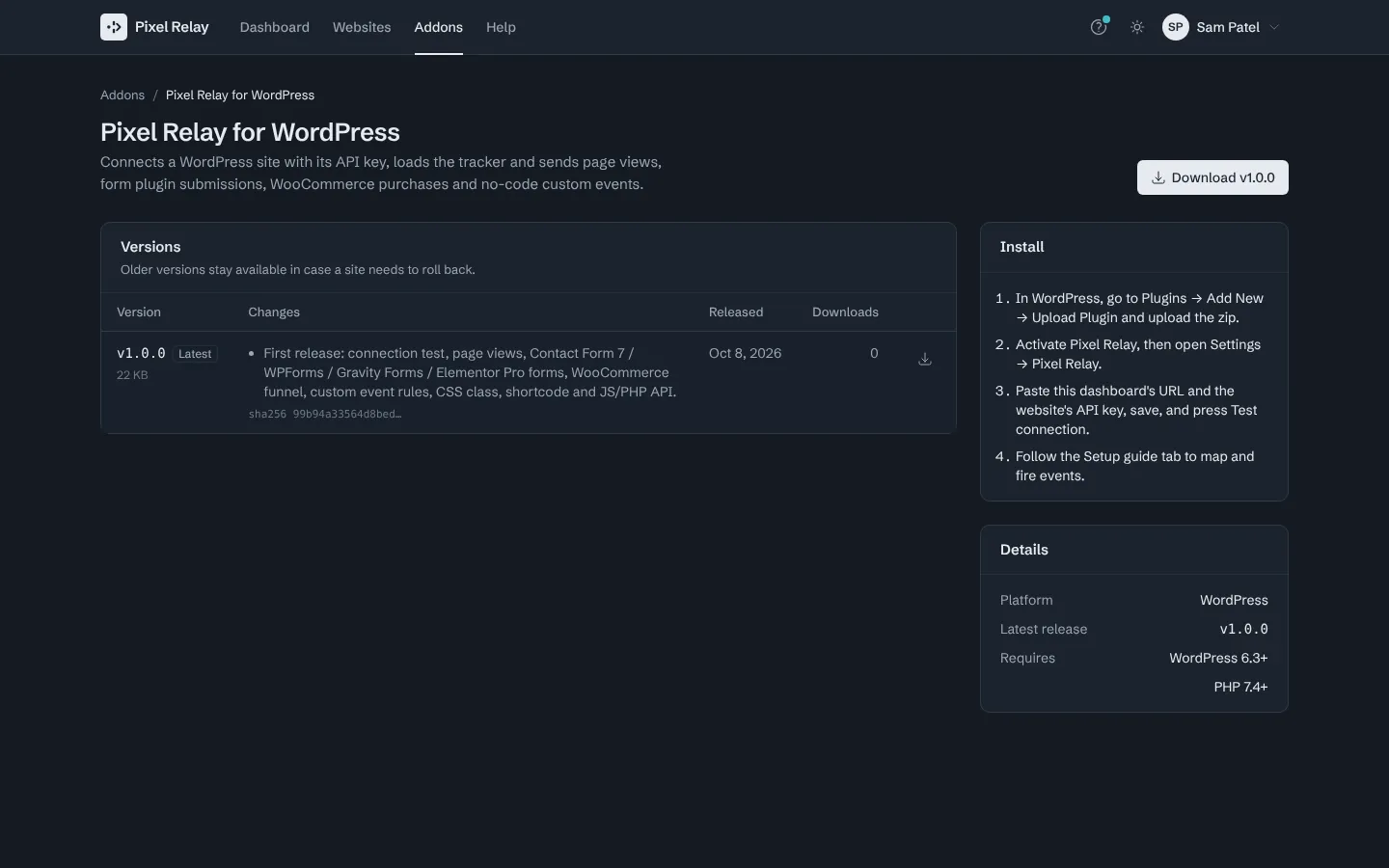Click the Sam Patel user name
The image size is (1389, 868).
(x=1228, y=27)
